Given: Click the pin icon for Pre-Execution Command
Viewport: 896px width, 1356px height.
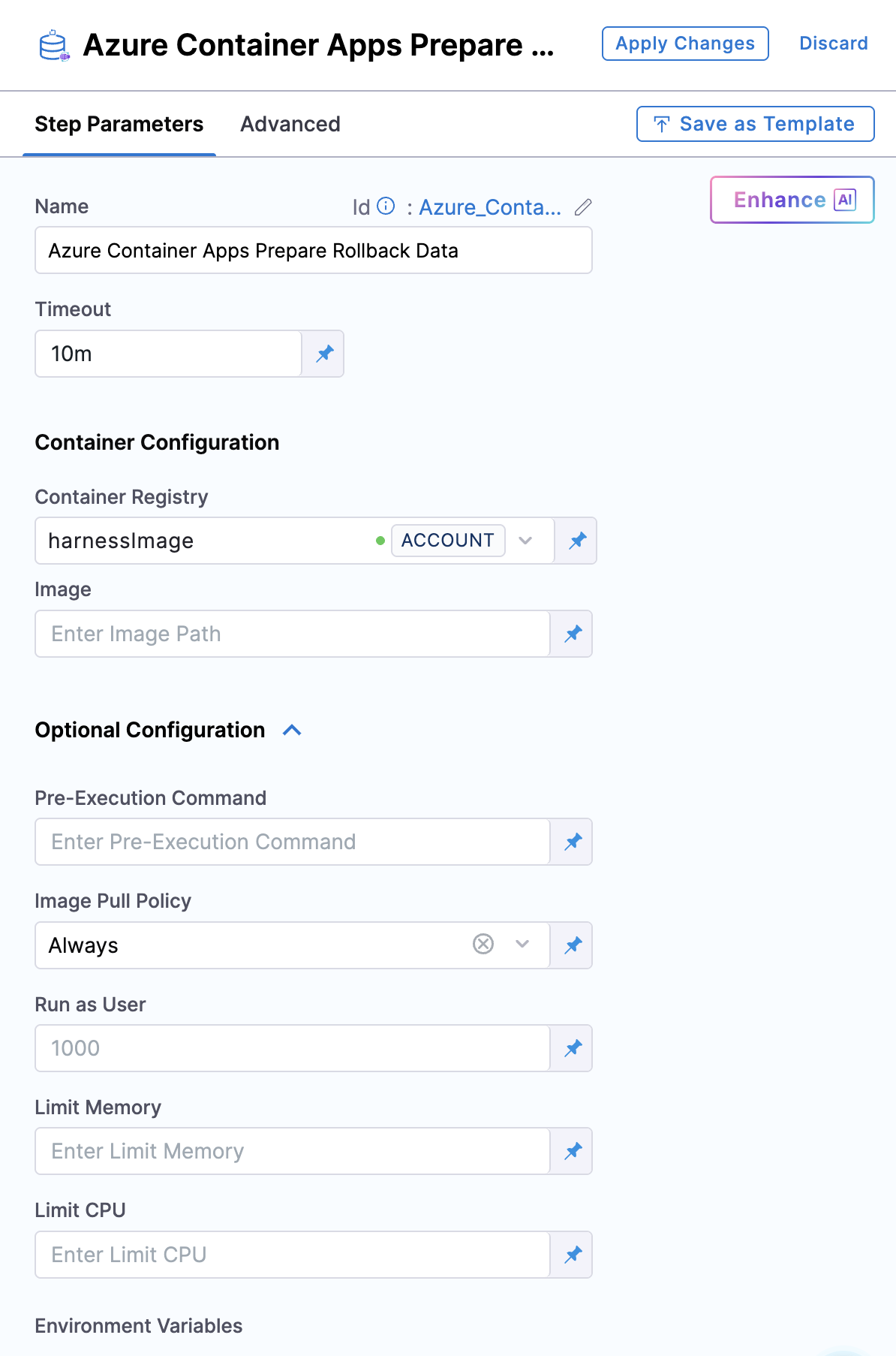Looking at the screenshot, I should [573, 842].
